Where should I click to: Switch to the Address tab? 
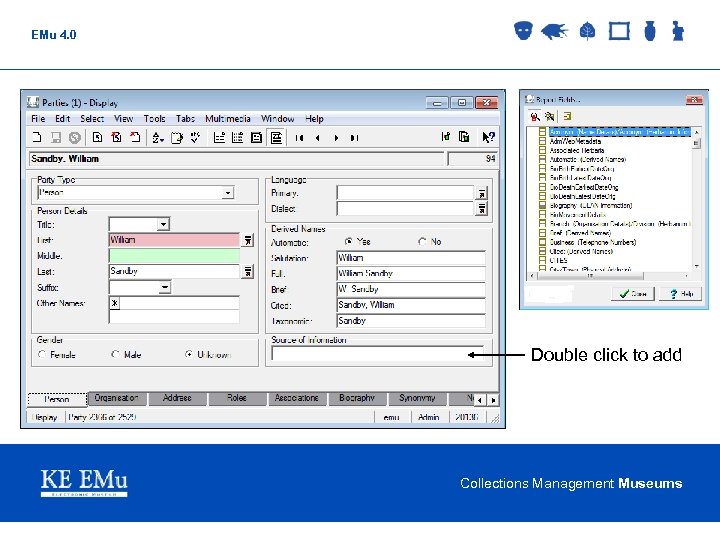177,398
